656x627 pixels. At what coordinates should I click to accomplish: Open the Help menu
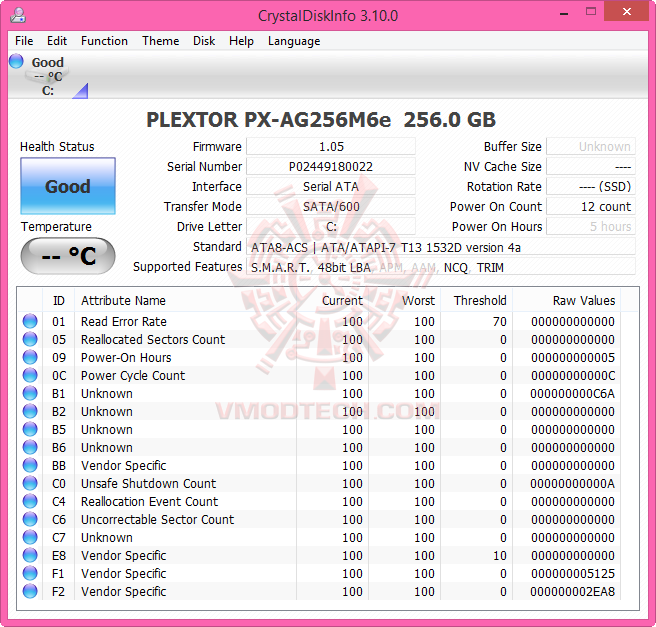click(241, 41)
